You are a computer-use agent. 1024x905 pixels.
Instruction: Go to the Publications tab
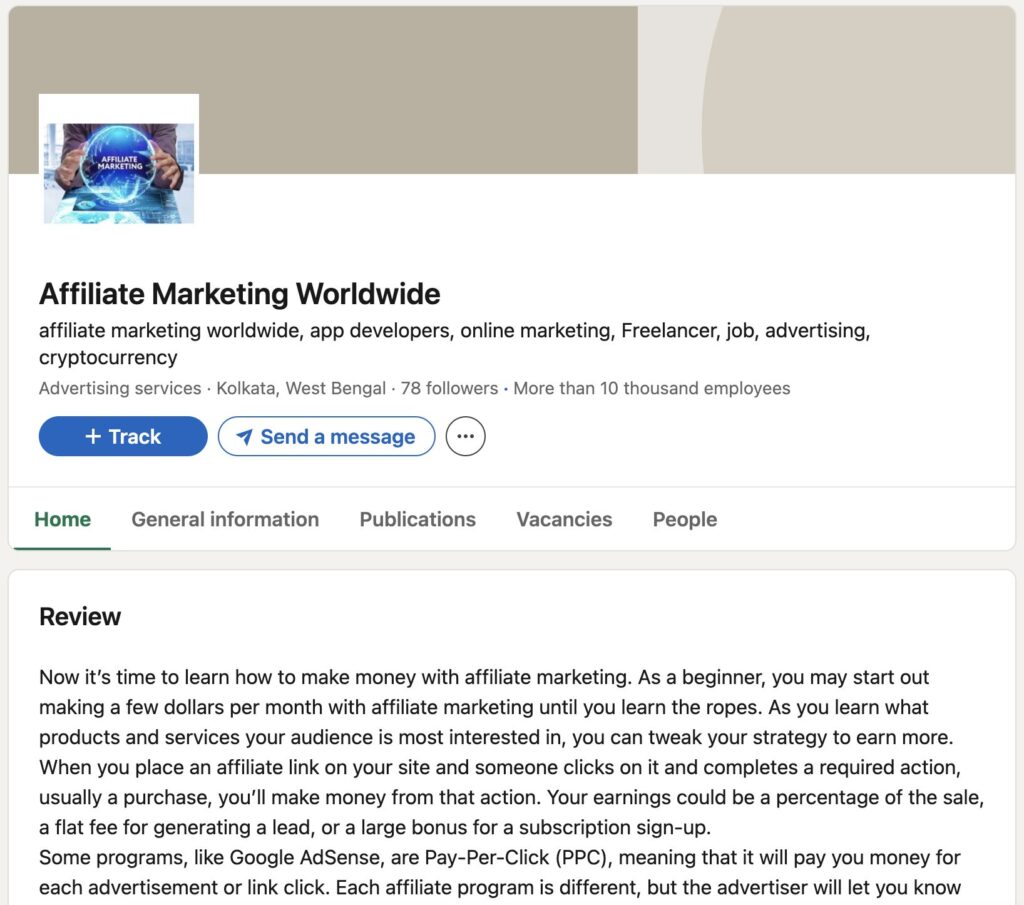point(417,519)
